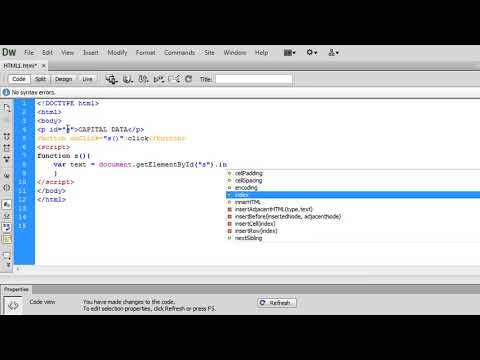Toggle Line Numbers in coding toolbar
This screenshot has height=360, width=480.
pos(7,204)
